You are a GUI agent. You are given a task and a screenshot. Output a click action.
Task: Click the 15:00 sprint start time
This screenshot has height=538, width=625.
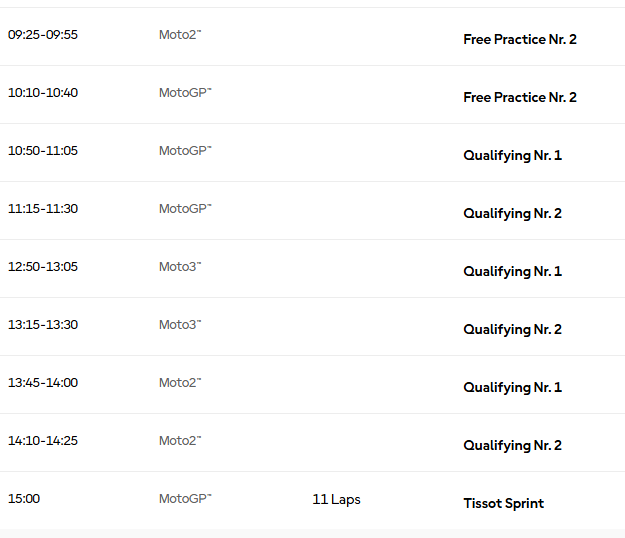tap(24, 499)
